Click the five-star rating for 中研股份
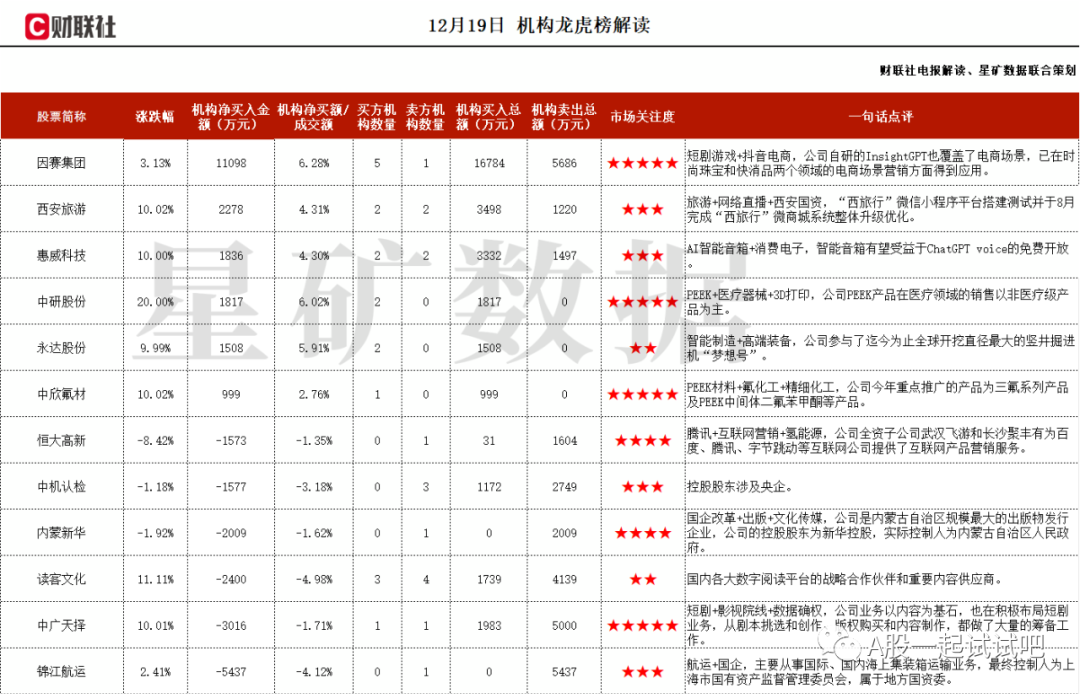 [x=642, y=302]
